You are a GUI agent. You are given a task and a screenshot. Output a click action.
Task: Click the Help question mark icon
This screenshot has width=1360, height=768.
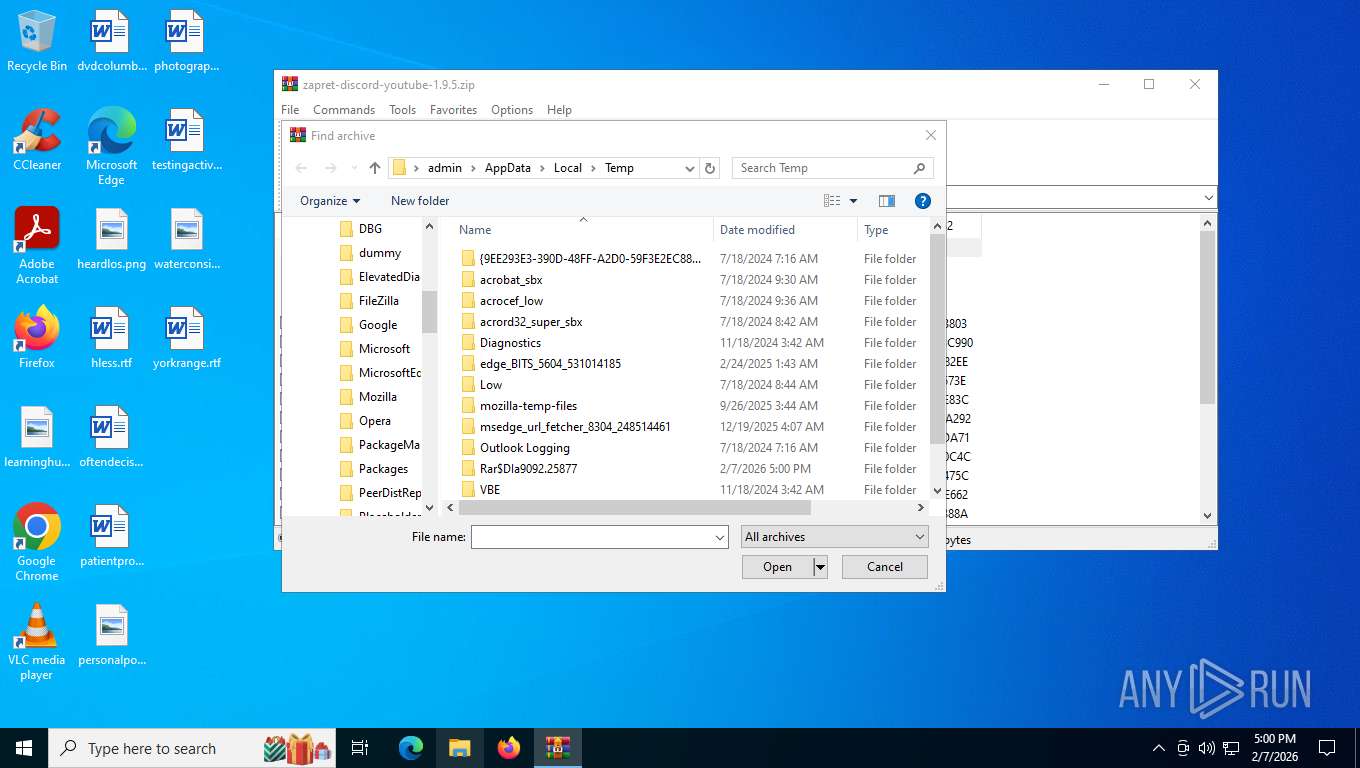click(923, 201)
